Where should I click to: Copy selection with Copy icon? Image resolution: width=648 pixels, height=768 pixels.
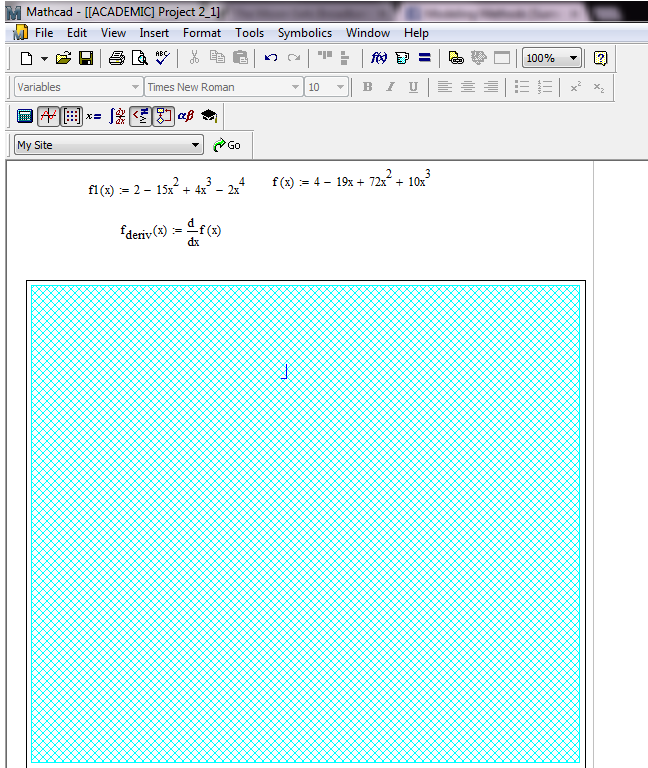coord(217,58)
